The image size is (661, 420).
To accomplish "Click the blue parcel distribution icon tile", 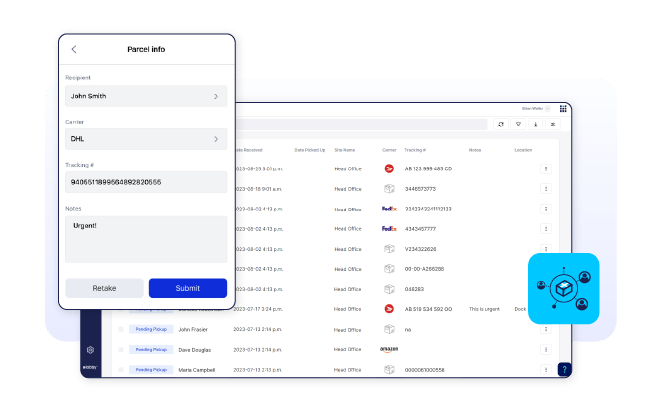I will (x=563, y=288).
